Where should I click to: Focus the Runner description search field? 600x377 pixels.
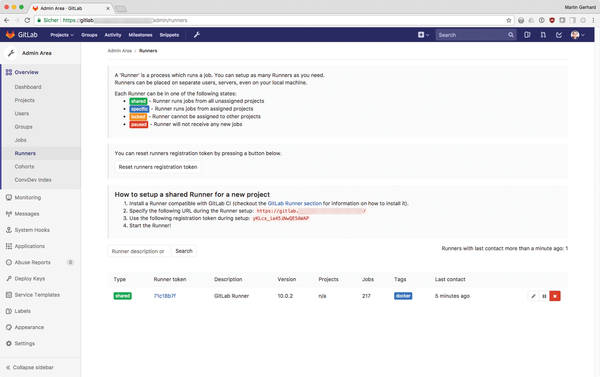139,251
